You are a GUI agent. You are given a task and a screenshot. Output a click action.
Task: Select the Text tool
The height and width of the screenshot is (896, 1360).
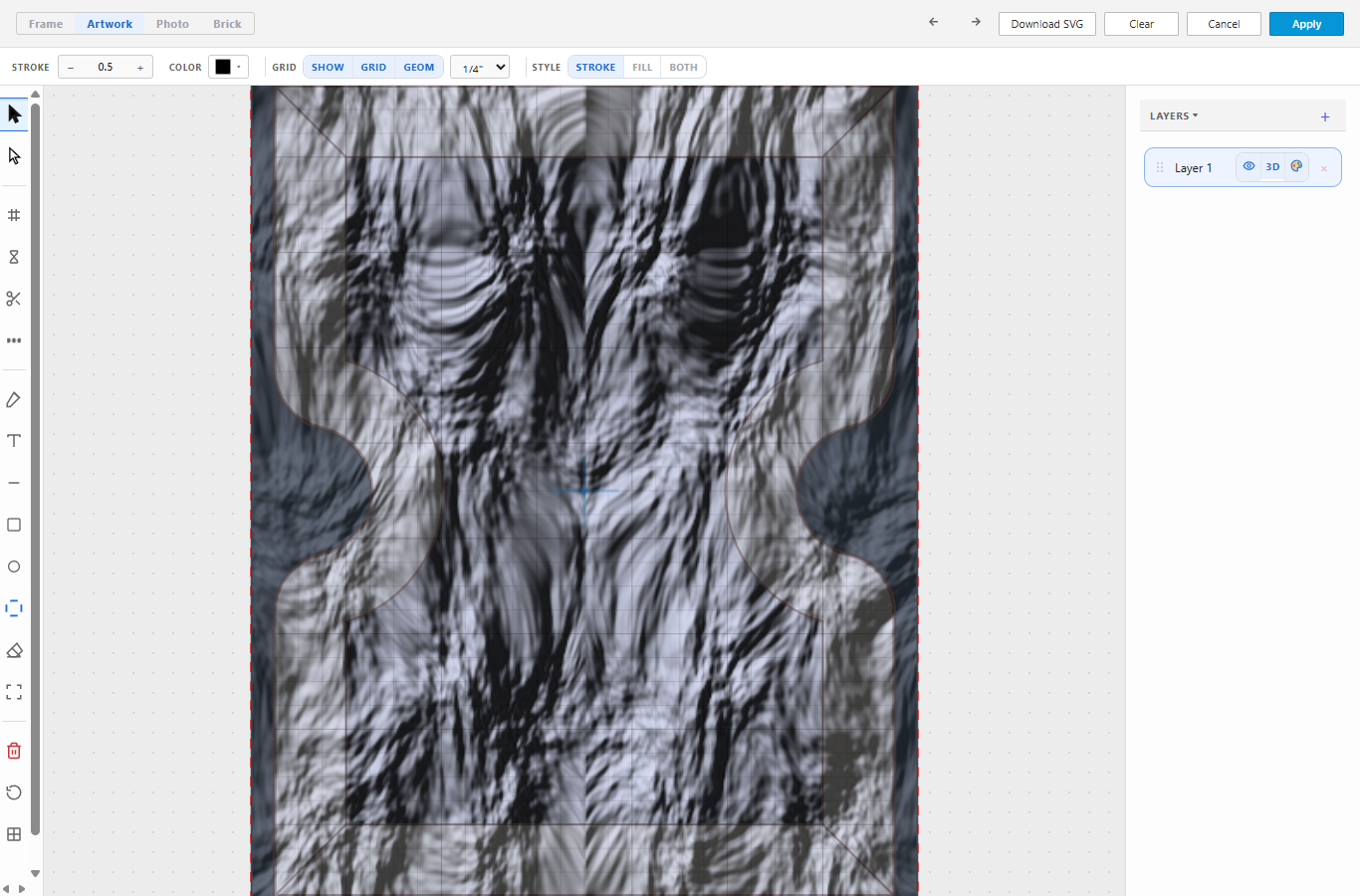[x=14, y=441]
